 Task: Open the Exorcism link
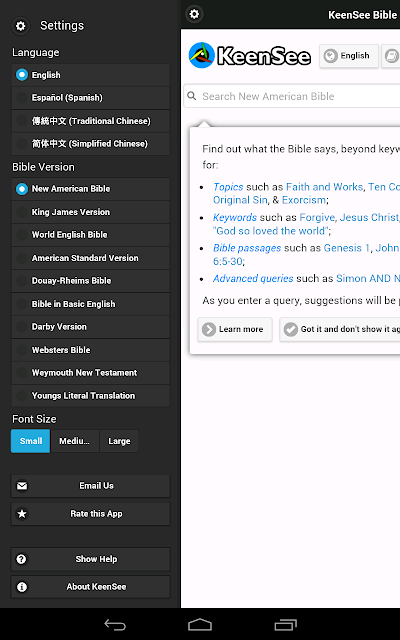[304, 200]
